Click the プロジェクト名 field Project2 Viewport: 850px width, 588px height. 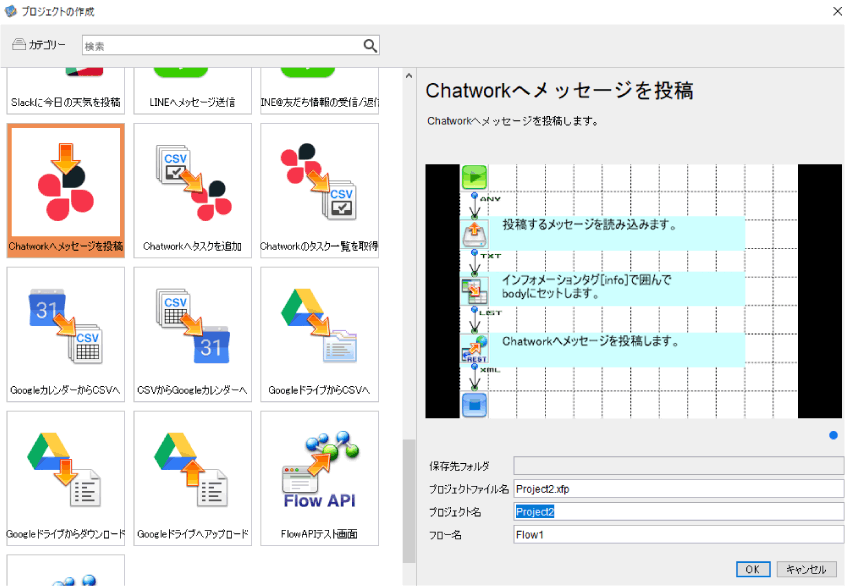[x=679, y=512]
